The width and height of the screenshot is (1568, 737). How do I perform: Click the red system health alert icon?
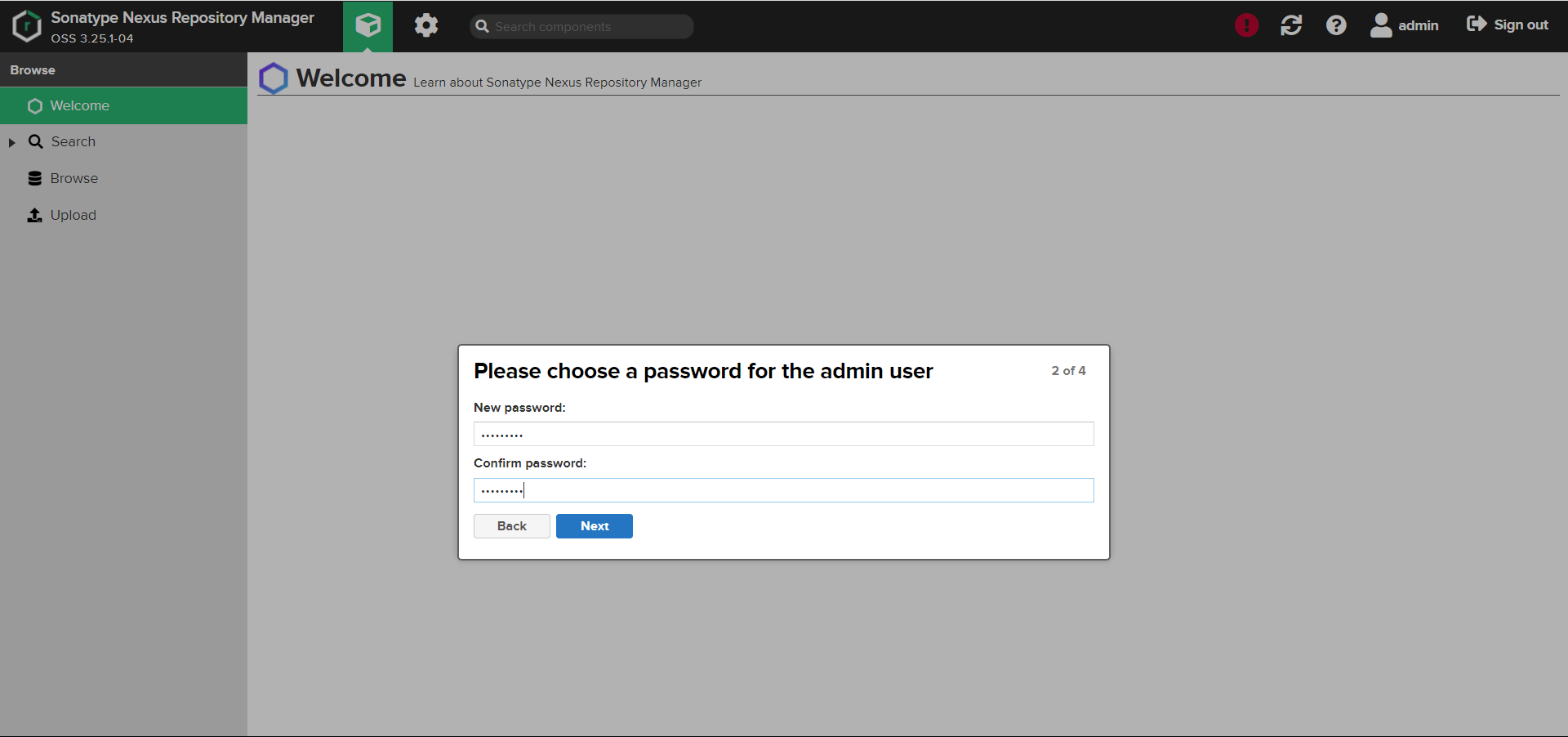point(1245,25)
